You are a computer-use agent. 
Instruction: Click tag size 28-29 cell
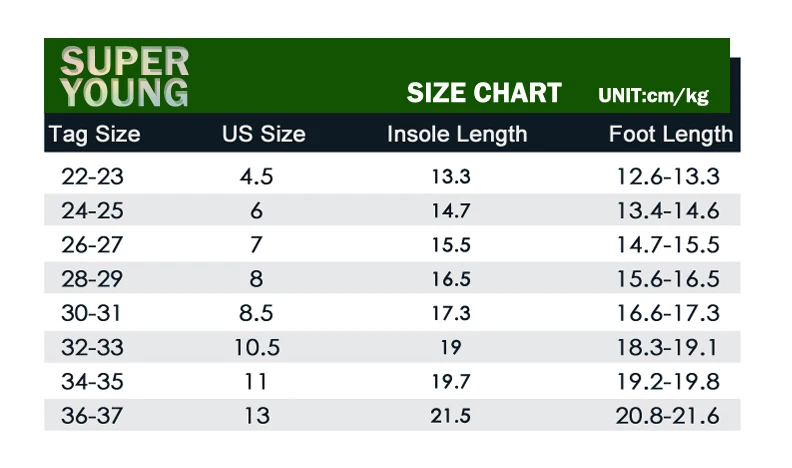point(92,279)
